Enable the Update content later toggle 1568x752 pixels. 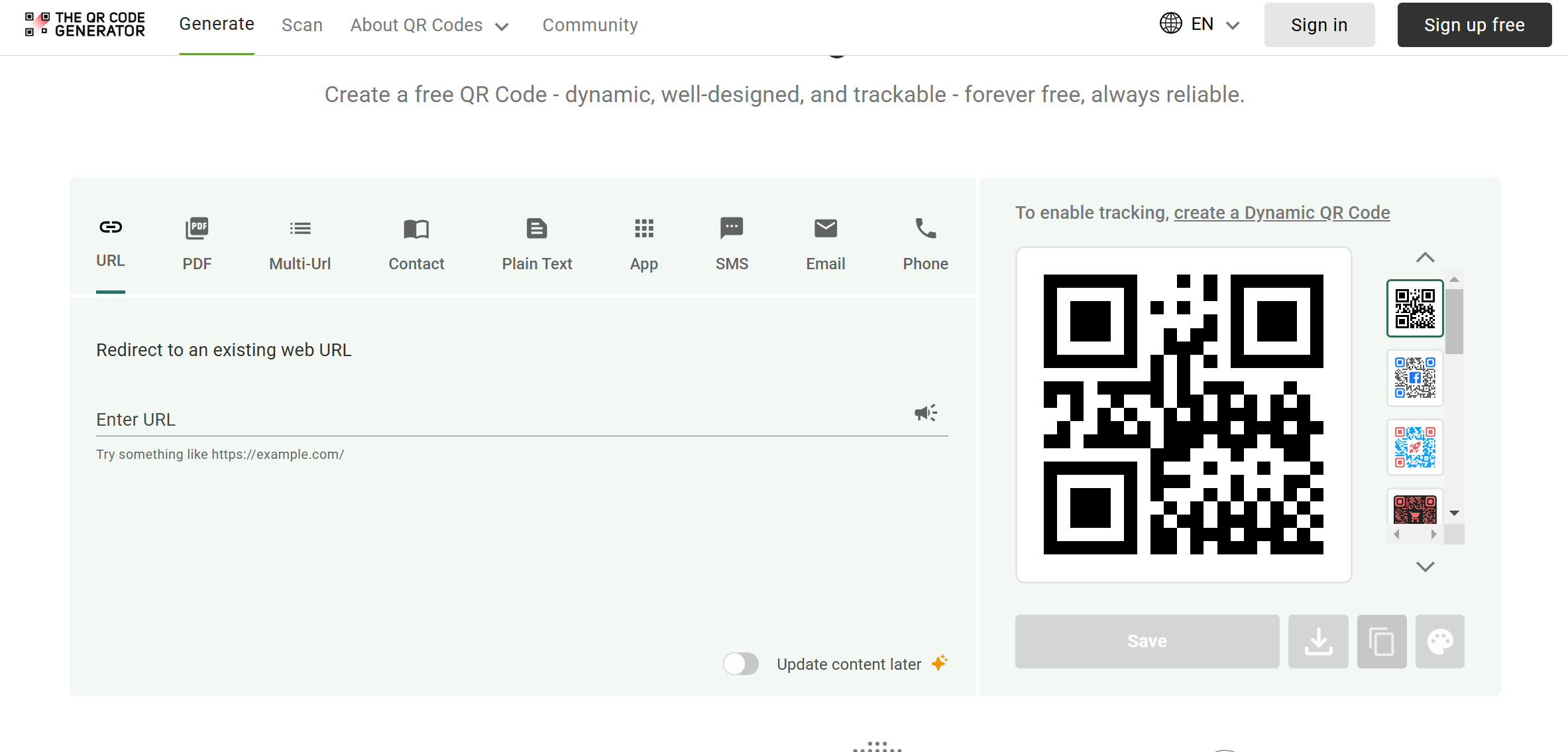pyautogui.click(x=741, y=664)
